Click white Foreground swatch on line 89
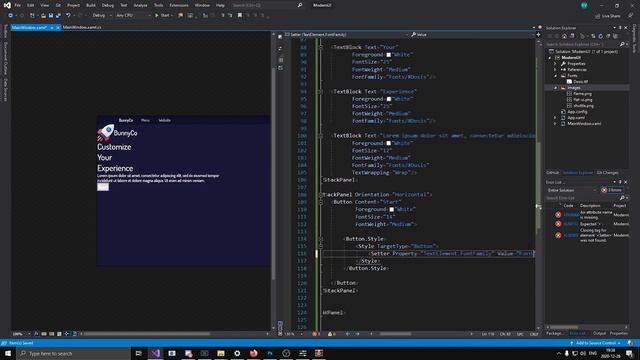The image size is (640, 360). coord(389,55)
